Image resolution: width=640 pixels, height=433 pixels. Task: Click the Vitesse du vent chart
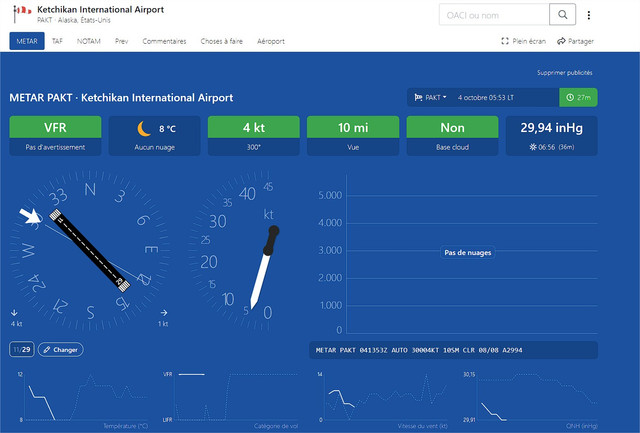(382, 400)
